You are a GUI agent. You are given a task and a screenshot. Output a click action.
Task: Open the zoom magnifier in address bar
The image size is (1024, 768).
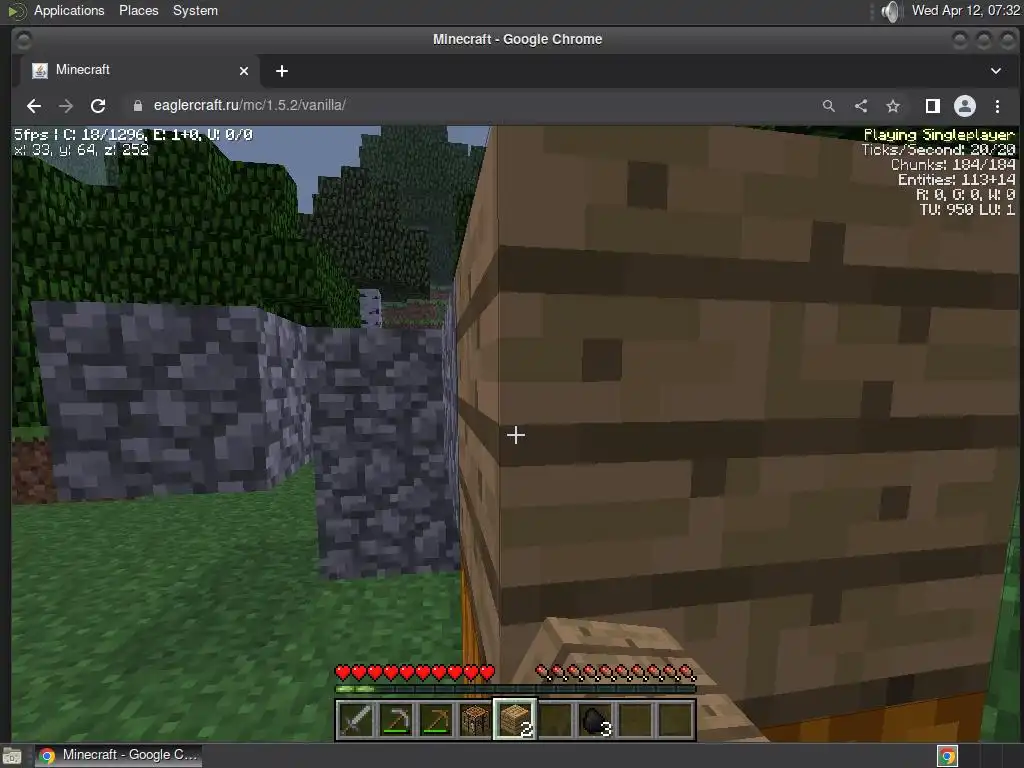(829, 106)
